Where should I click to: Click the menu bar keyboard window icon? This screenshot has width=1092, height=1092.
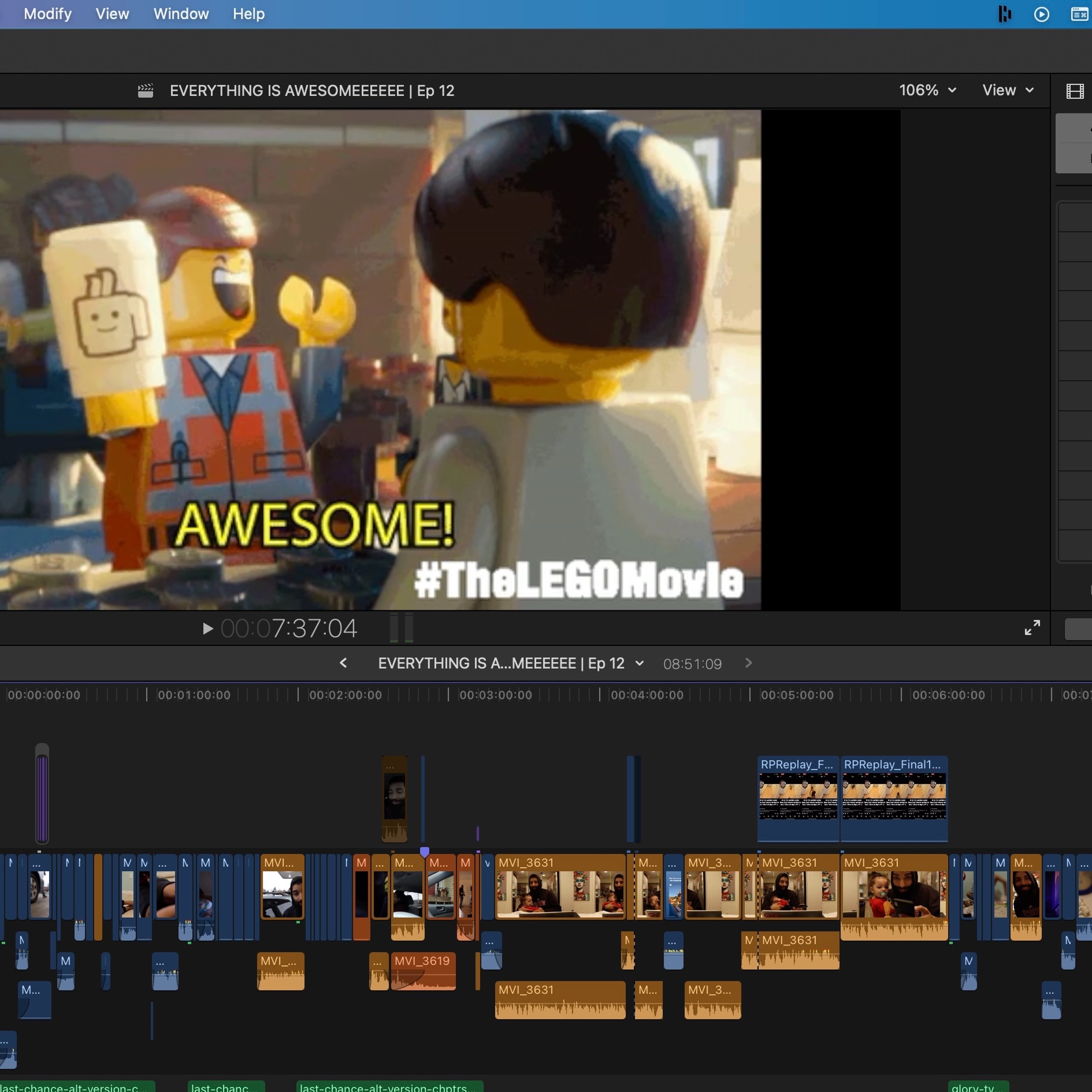[1080, 14]
